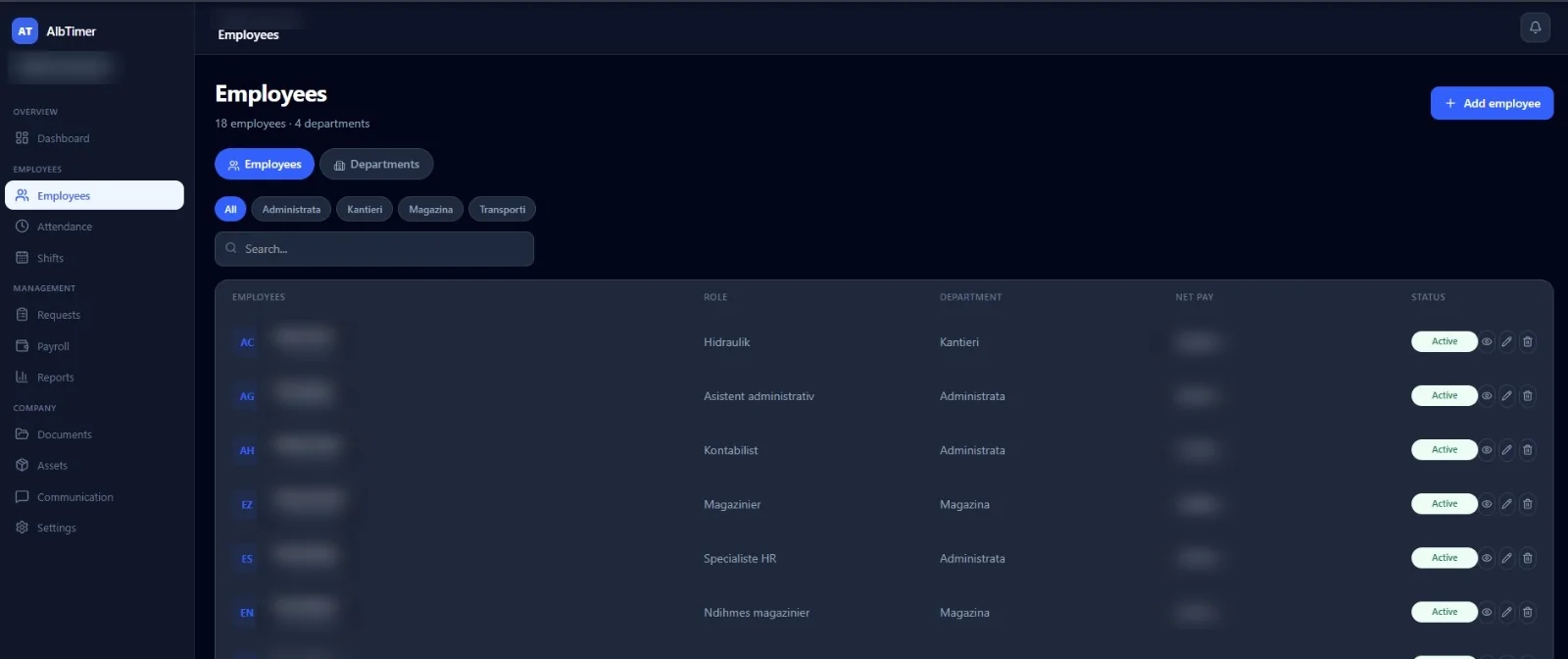
Task: View details for Magazinier employee
Action: point(1487,504)
